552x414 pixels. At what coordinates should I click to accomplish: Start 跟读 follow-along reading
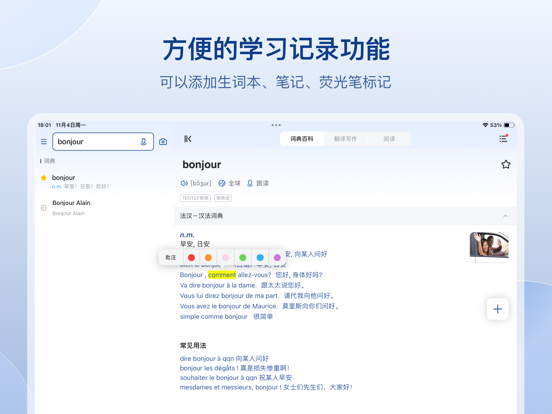(258, 183)
